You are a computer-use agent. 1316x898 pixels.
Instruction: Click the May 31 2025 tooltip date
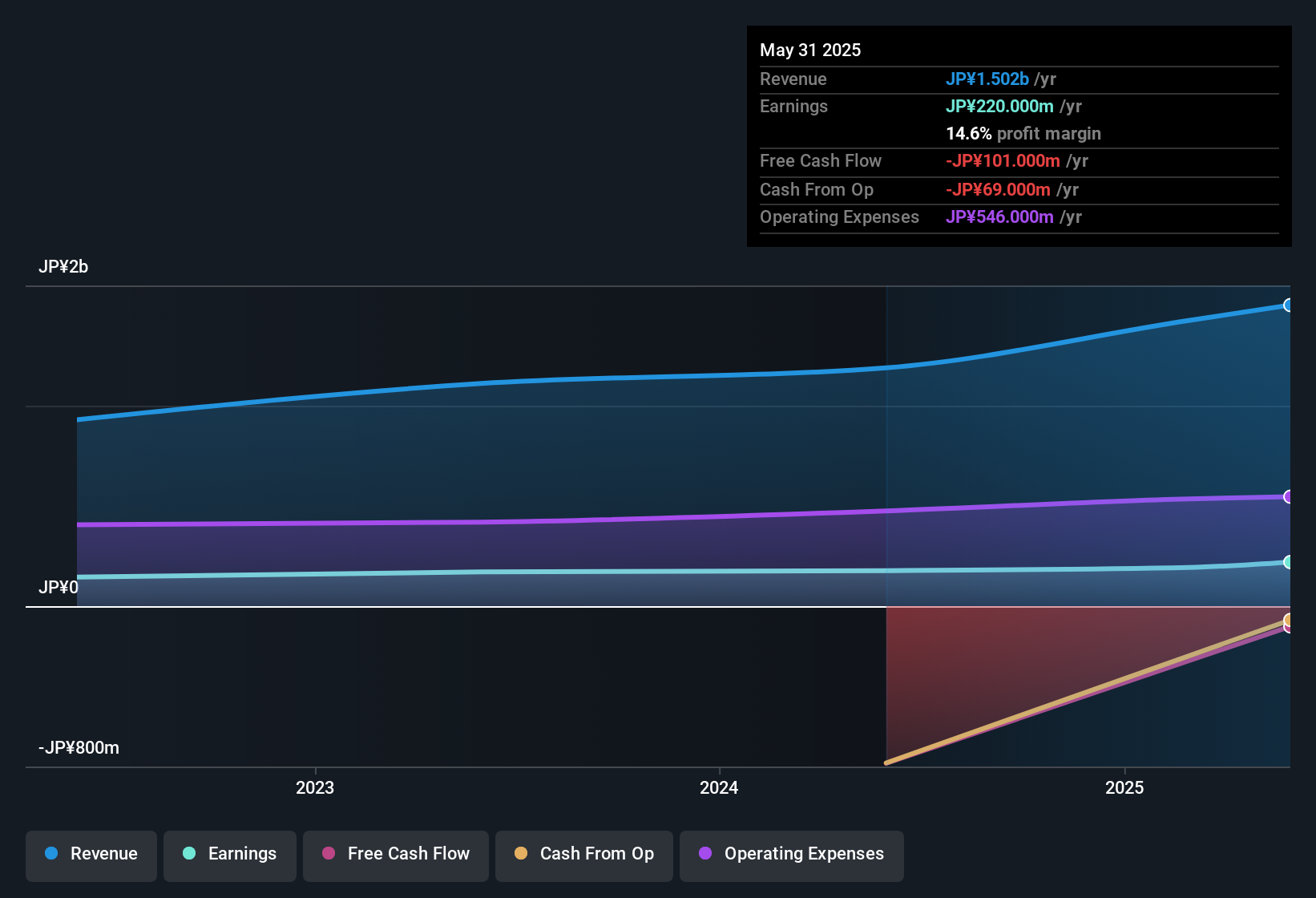click(810, 50)
